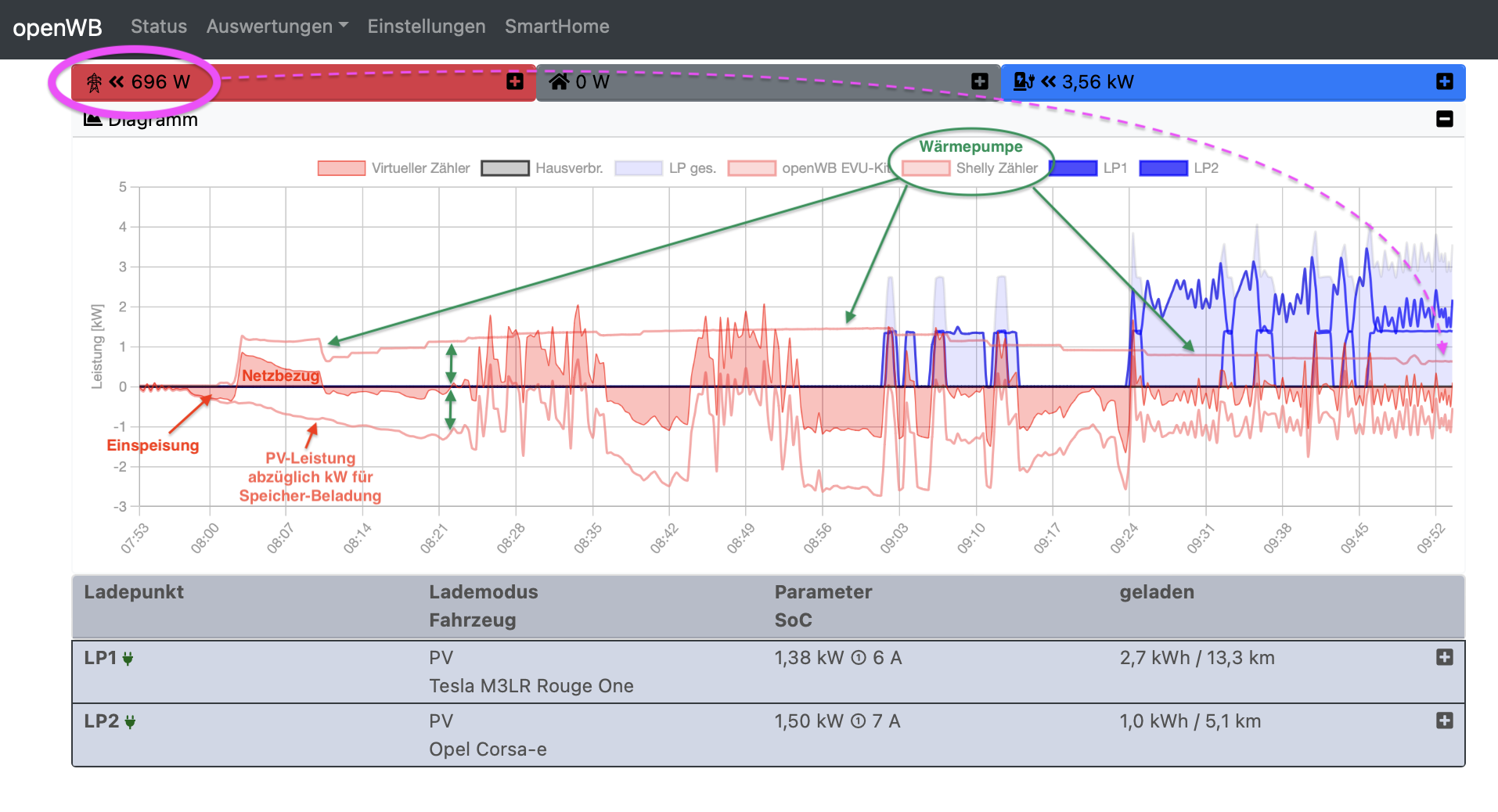Image resolution: width=1498 pixels, height=812 pixels.
Task: Click the green plug icon next to LP2
Action: [x=130, y=722]
